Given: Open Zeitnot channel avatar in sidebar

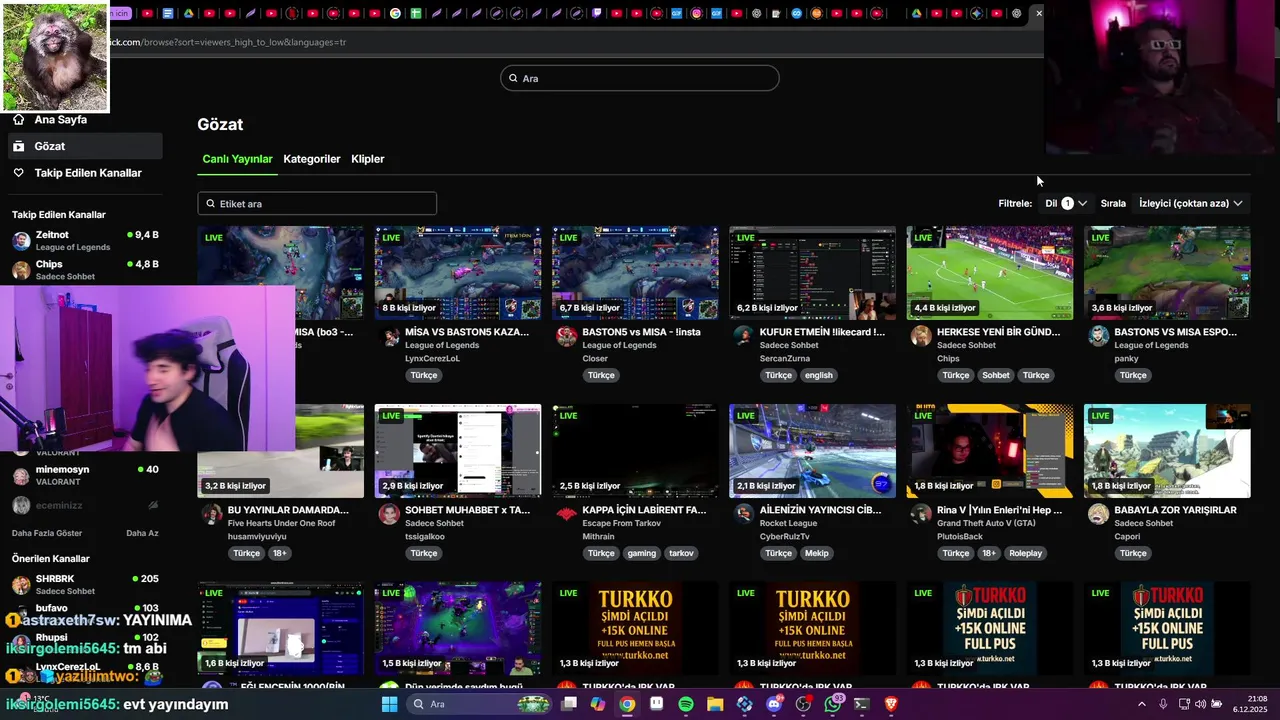Looking at the screenshot, I should coord(21,240).
